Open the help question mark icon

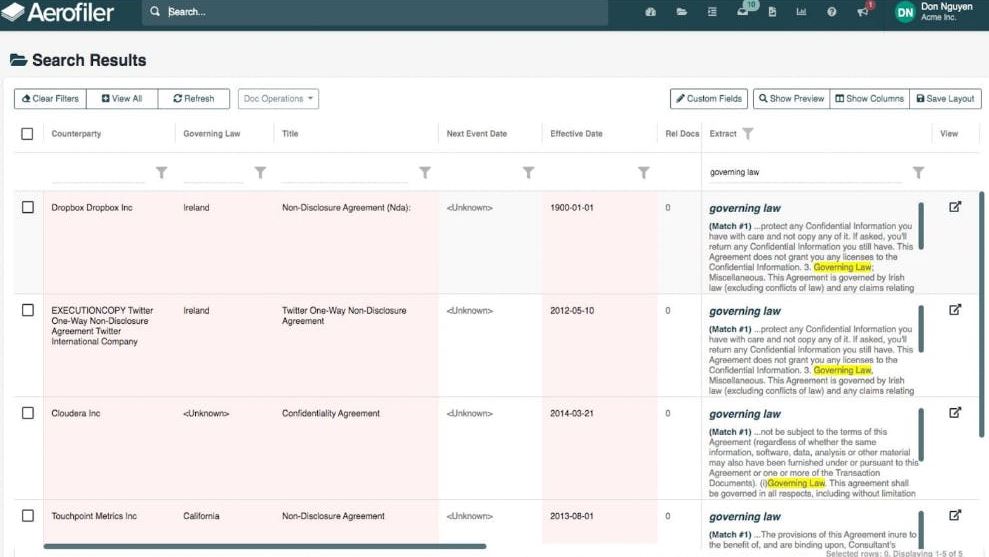[831, 12]
